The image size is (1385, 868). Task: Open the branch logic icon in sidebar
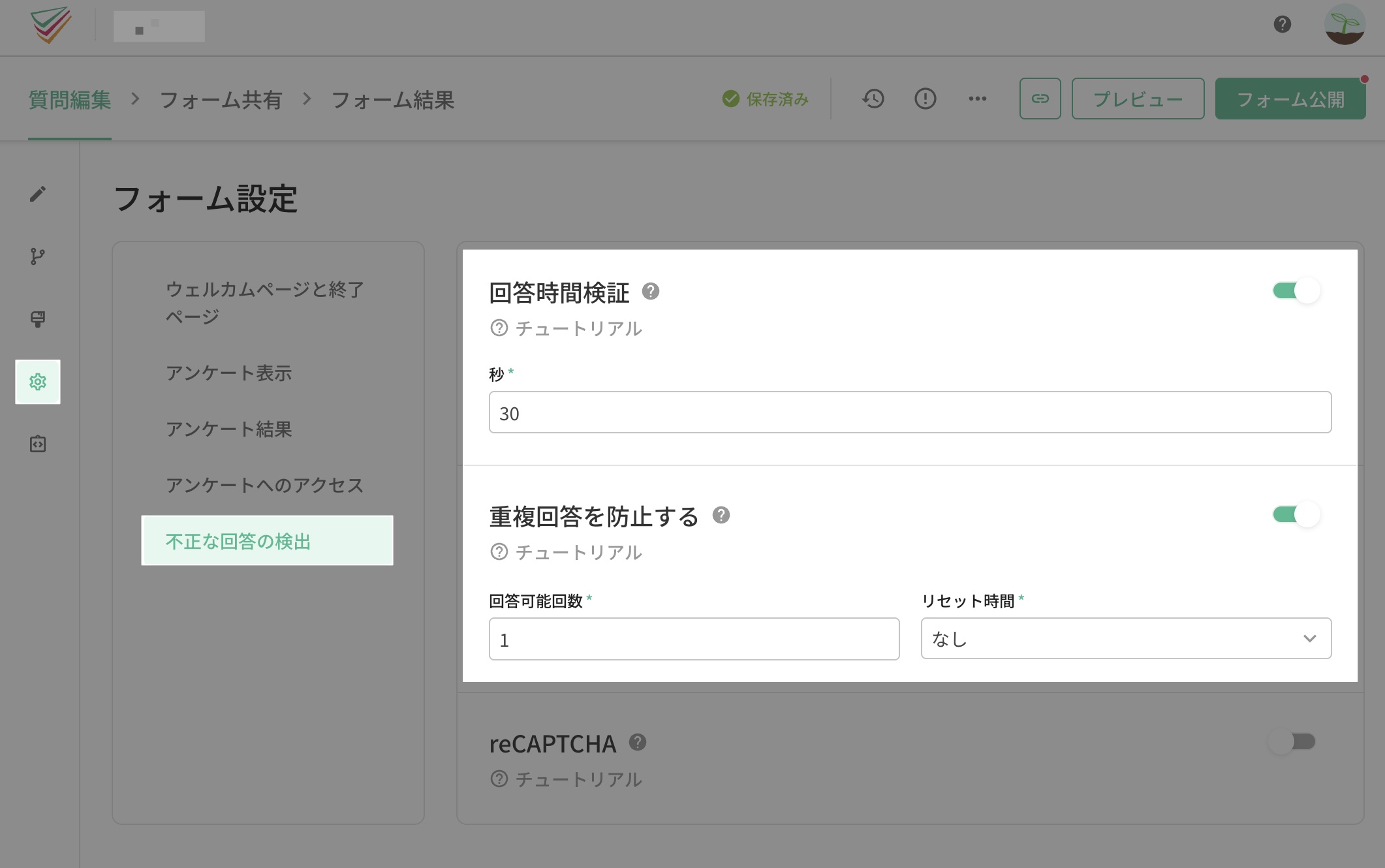(38, 256)
